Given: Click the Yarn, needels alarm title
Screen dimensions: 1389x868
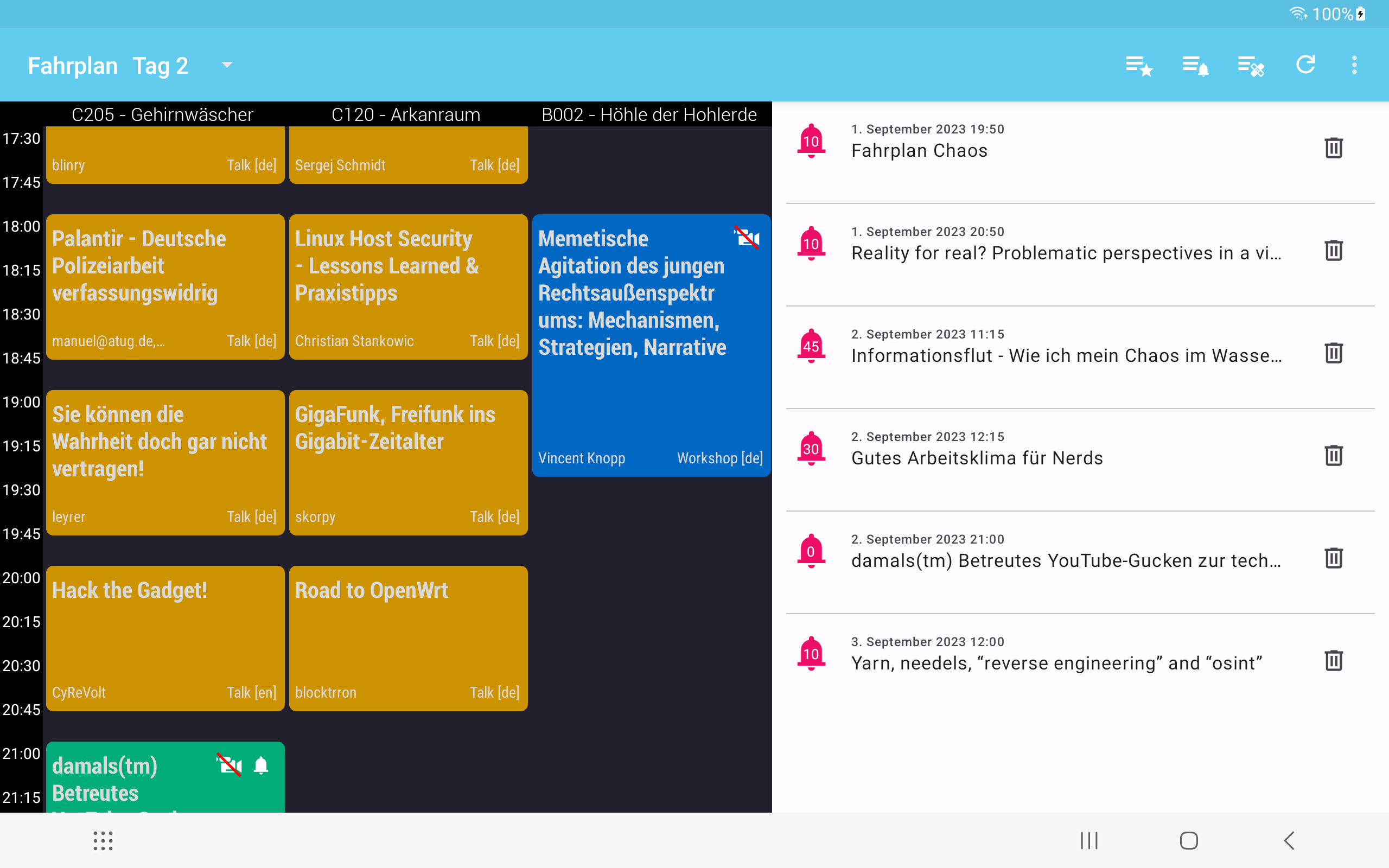Looking at the screenshot, I should [x=1056, y=663].
